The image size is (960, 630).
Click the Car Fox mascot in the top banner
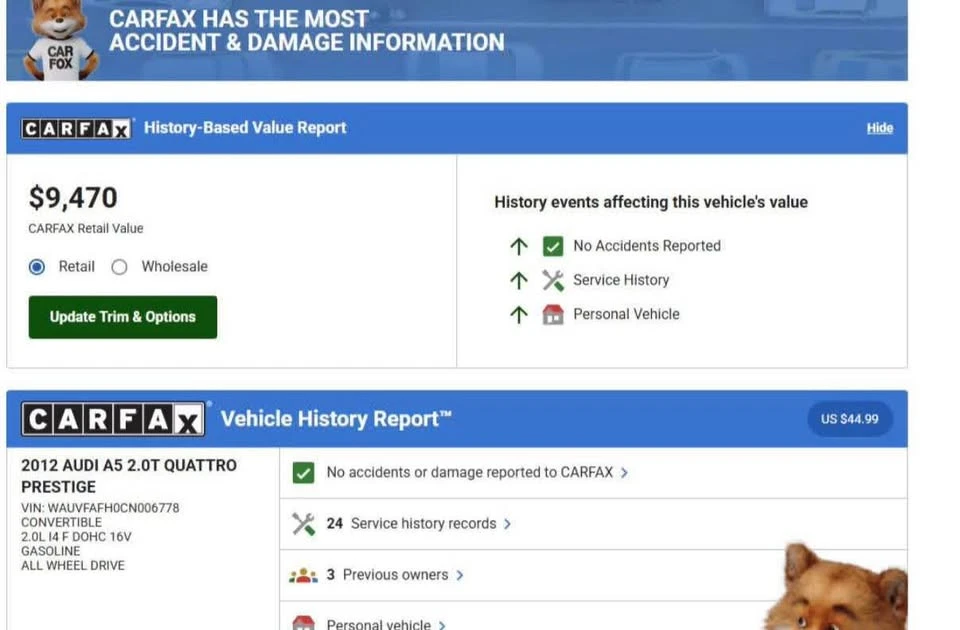(x=59, y=40)
